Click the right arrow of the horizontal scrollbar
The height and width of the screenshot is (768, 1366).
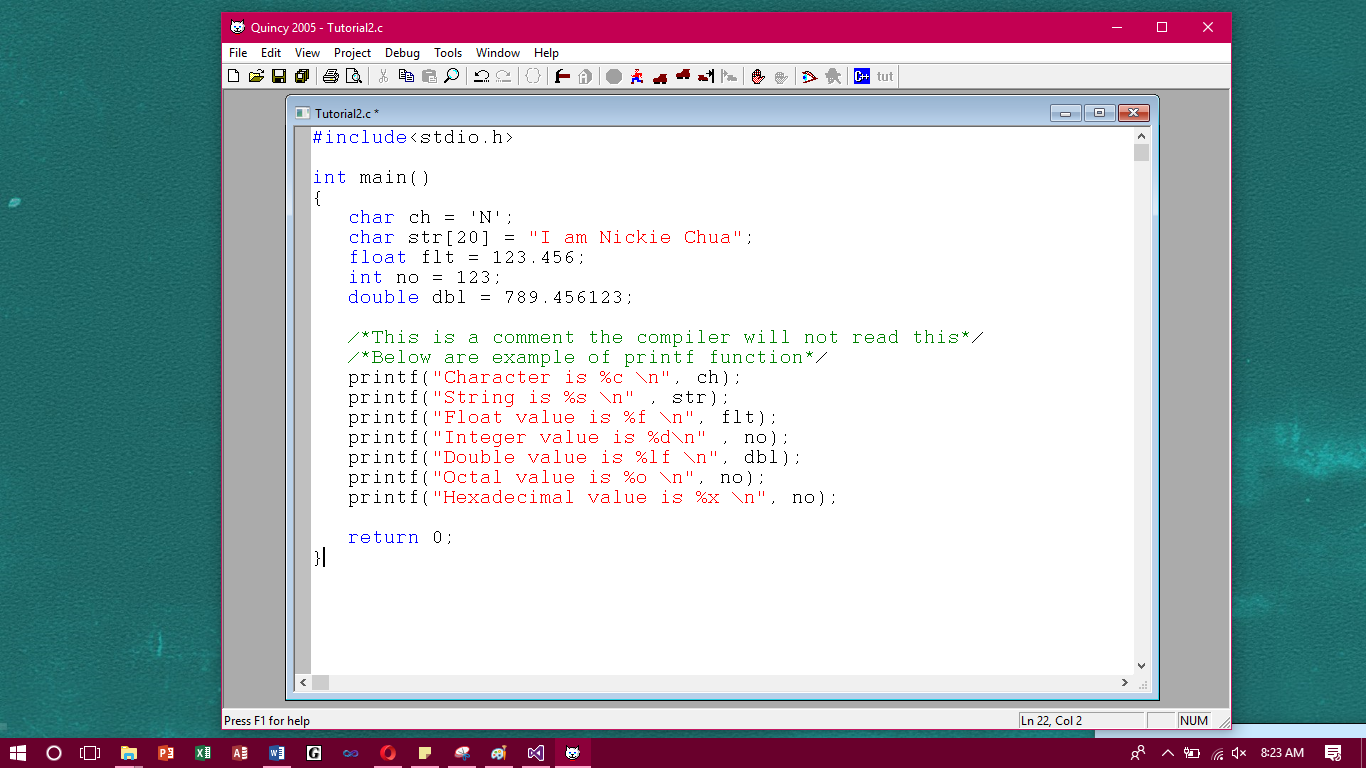[x=1124, y=683]
